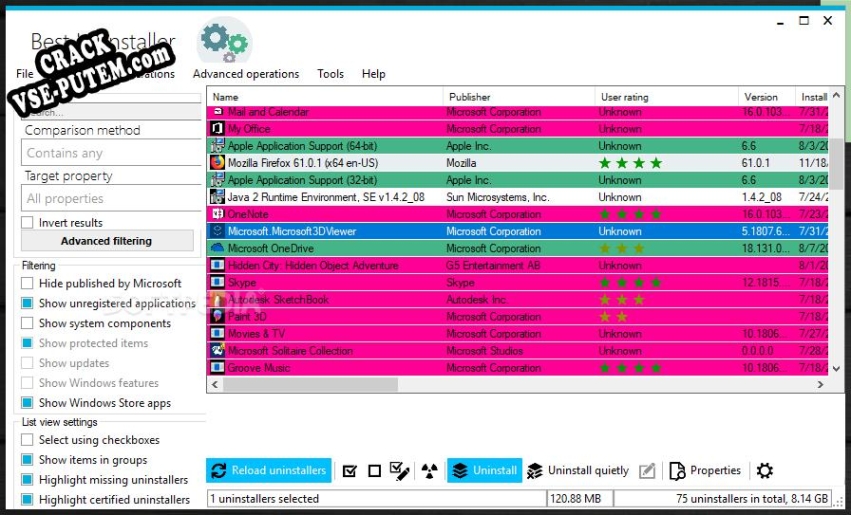Click the Reload uninstallers button
Screen dimensions: 851x515
(x=269, y=470)
